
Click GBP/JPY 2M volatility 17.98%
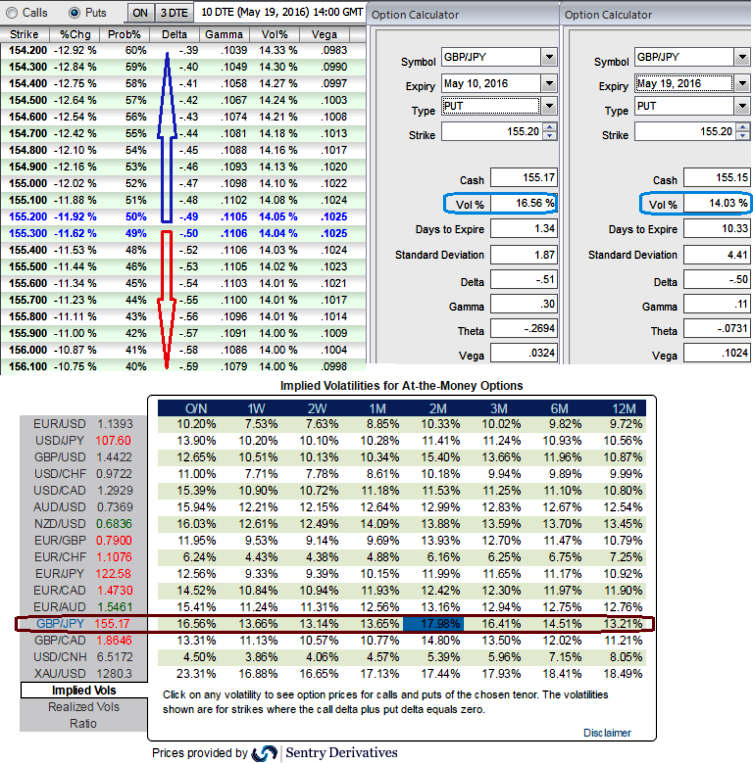click(x=434, y=624)
